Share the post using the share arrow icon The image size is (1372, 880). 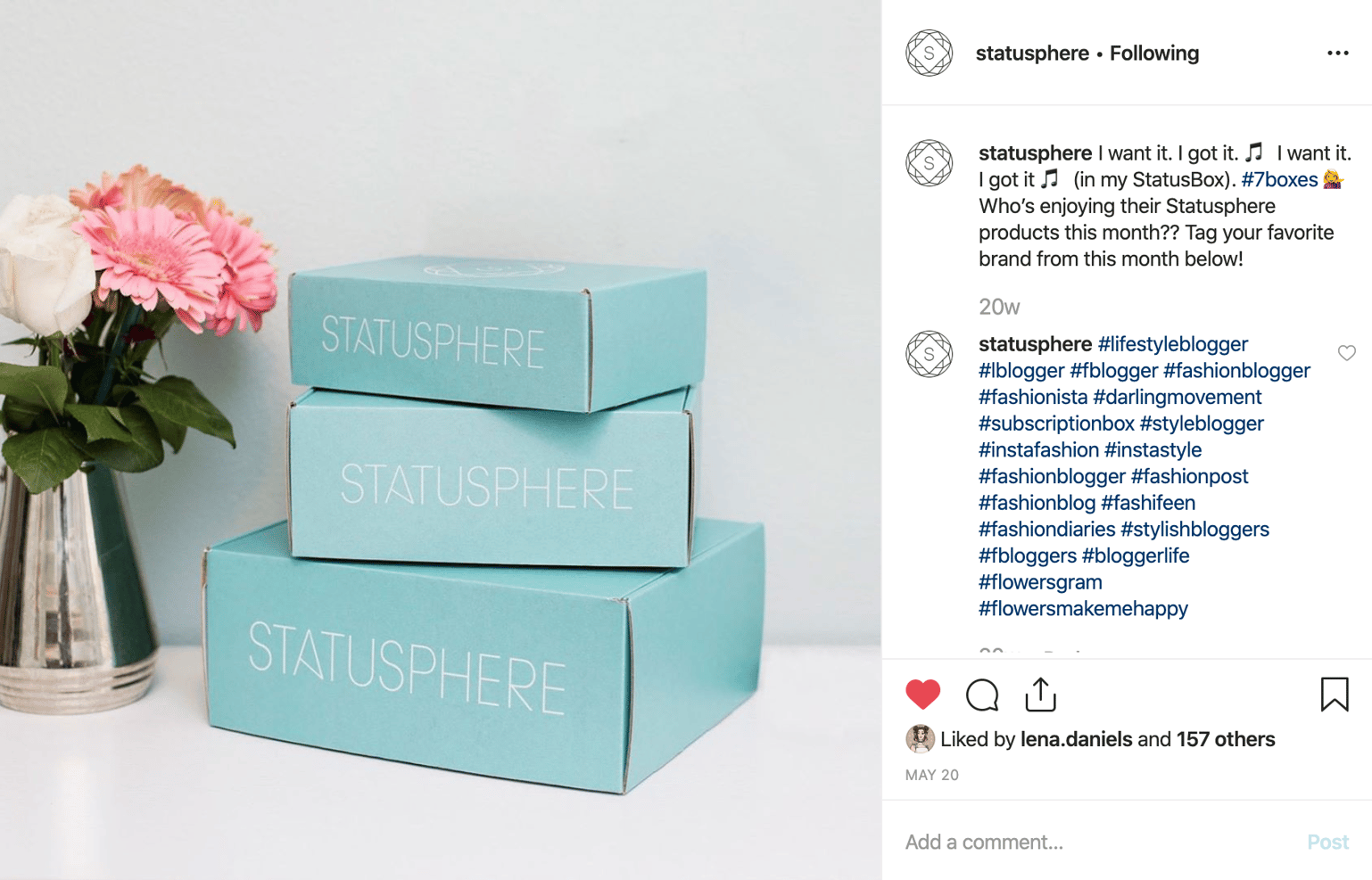tap(1040, 695)
